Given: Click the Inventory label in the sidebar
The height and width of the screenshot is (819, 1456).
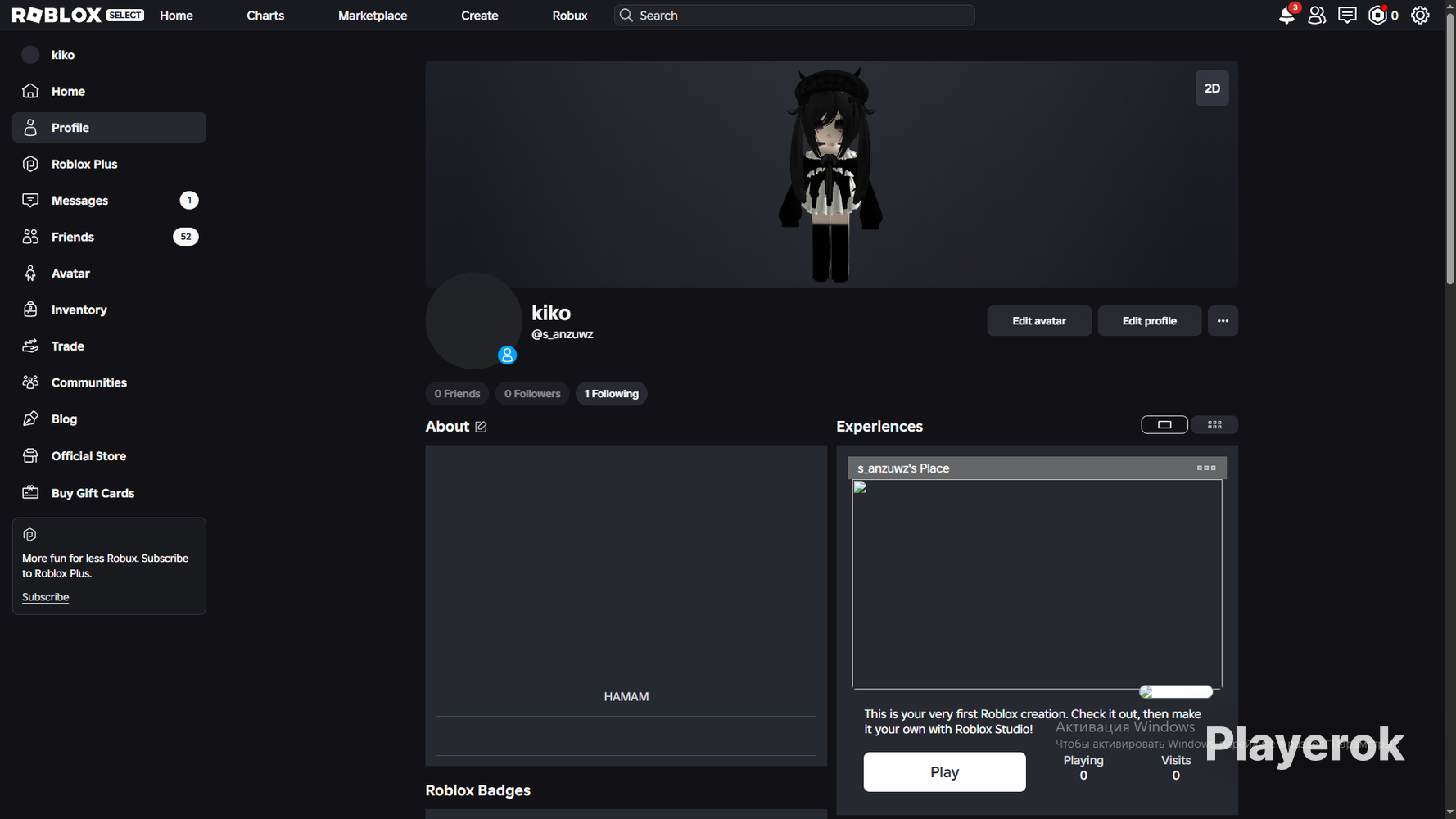Looking at the screenshot, I should (x=79, y=310).
